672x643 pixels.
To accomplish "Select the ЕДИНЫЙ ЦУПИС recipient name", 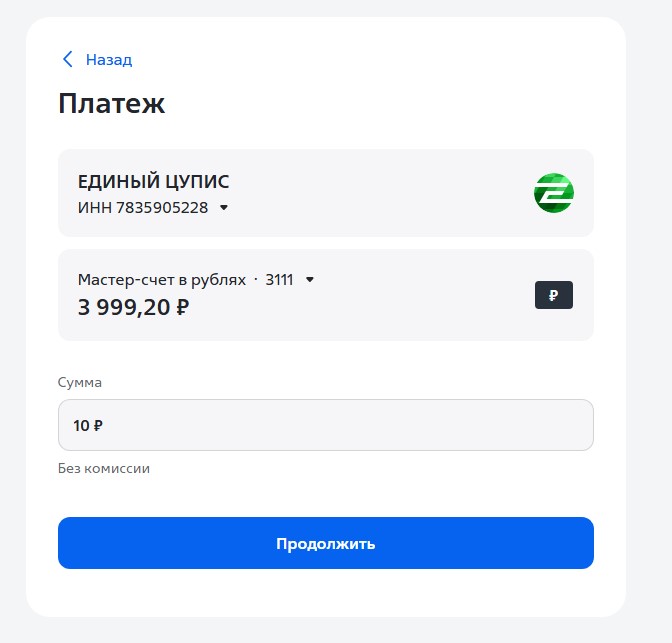I will (153, 182).
